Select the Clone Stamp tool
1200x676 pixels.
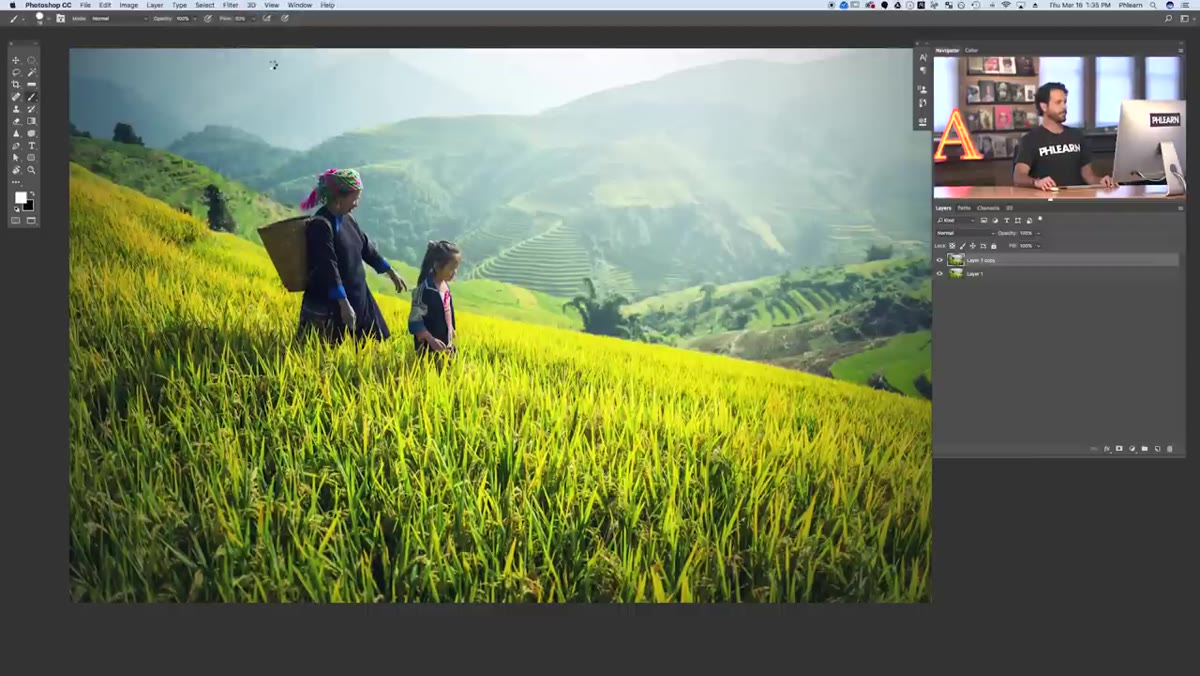(x=15, y=109)
